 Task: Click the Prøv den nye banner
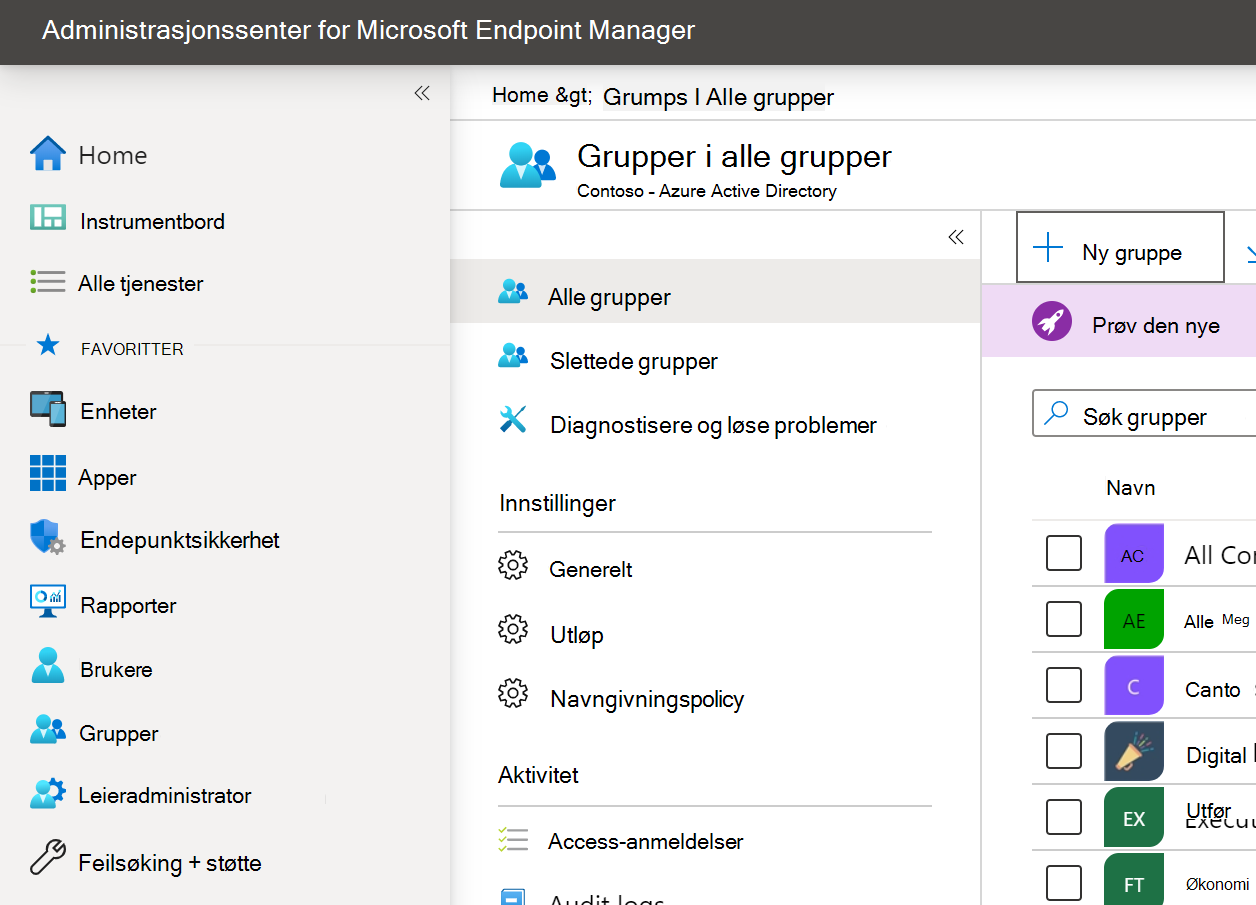pos(1119,322)
